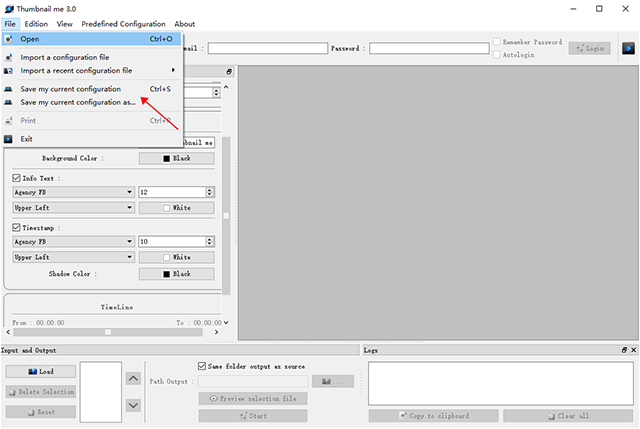
Task: Expand the Timestamp position Upper Left dropdown
Action: click(72, 257)
